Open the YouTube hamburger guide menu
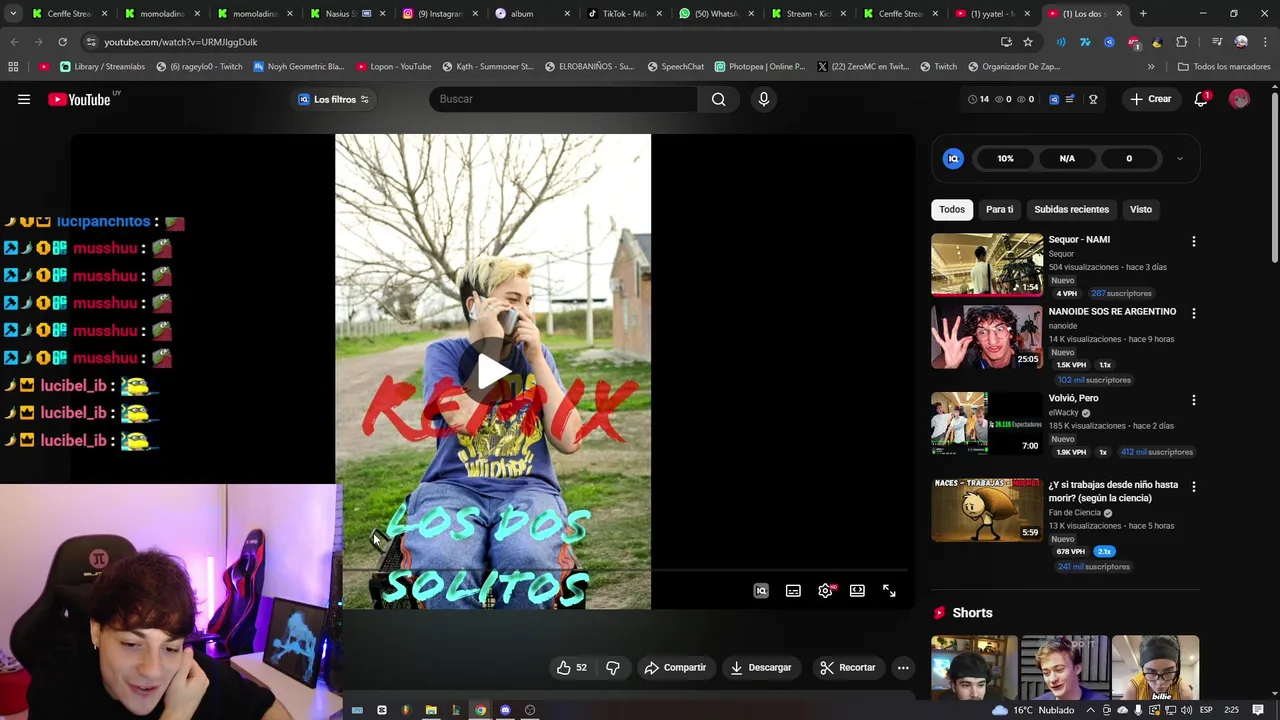 [x=24, y=99]
